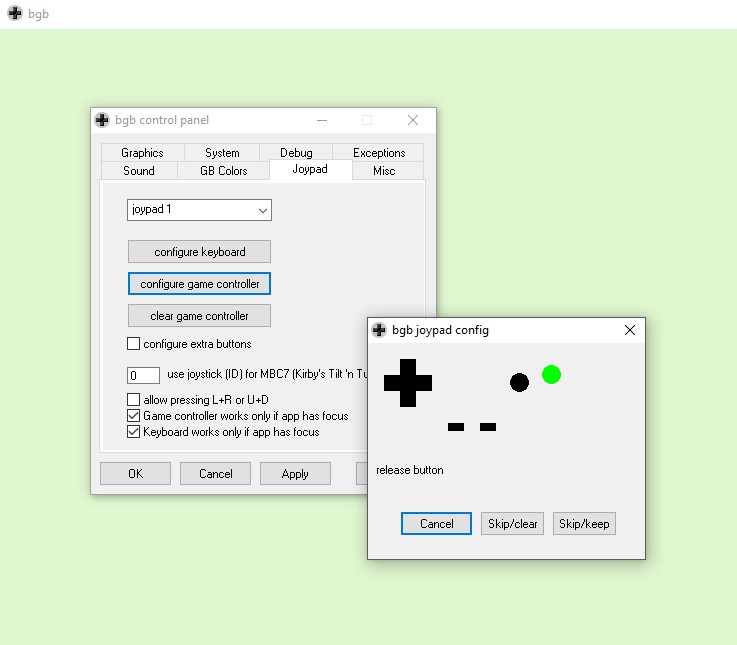Open the GB Colors tab
This screenshot has height=645, width=737.
(x=224, y=171)
